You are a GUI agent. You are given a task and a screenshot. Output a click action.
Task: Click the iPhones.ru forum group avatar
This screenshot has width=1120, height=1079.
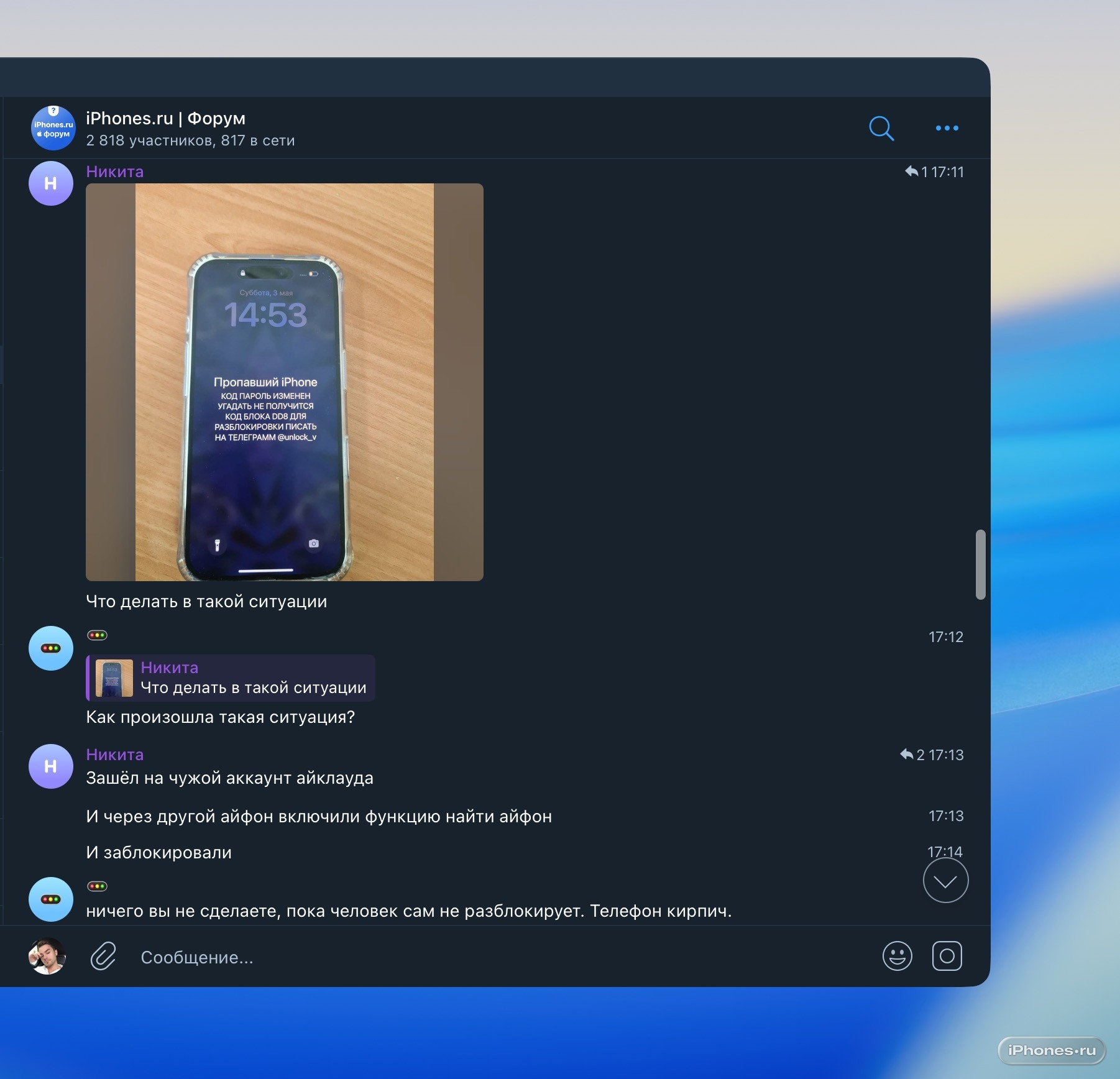pyautogui.click(x=53, y=128)
